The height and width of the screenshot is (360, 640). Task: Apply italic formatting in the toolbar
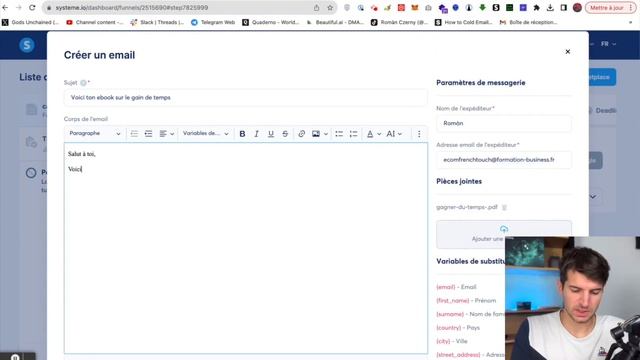coord(256,133)
